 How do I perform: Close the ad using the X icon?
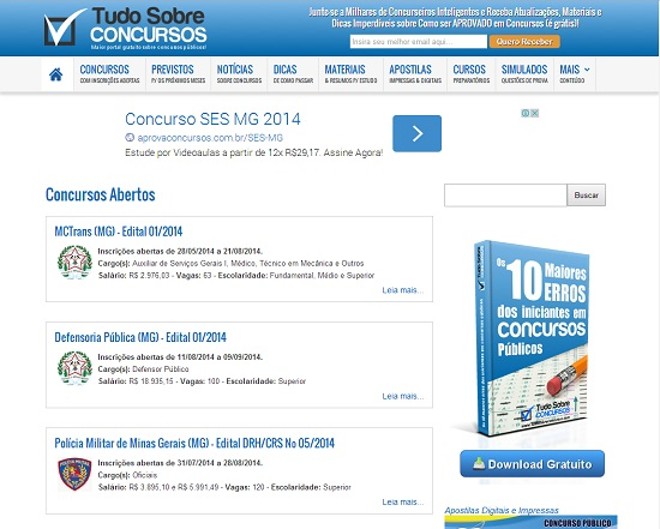535,113
